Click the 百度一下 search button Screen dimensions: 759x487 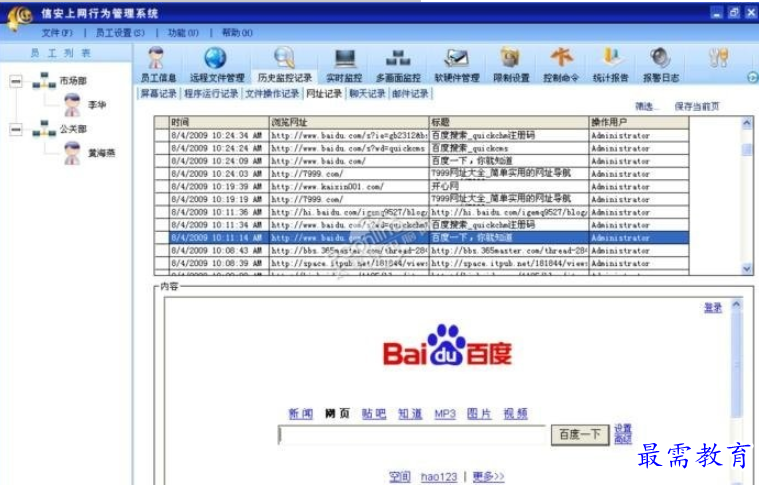[x=580, y=435]
